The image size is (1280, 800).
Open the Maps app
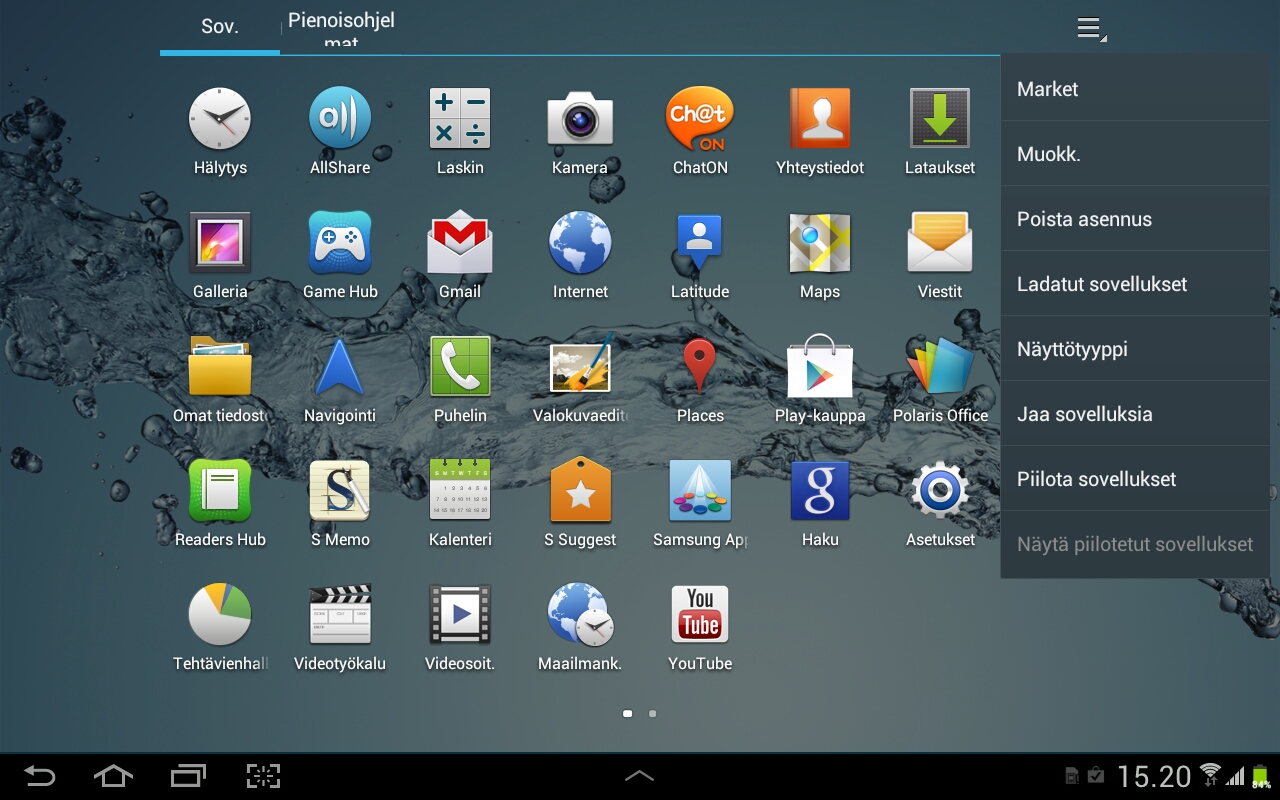[820, 256]
